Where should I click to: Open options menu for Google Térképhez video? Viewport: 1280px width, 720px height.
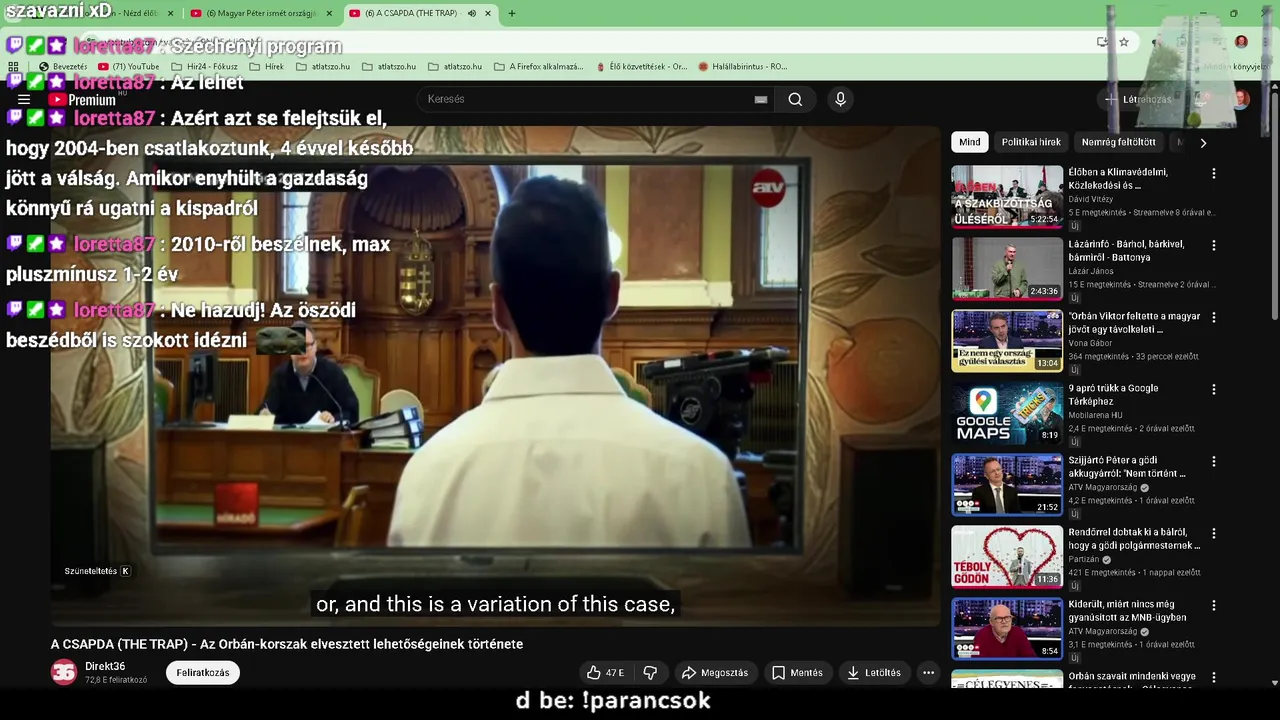click(1214, 389)
